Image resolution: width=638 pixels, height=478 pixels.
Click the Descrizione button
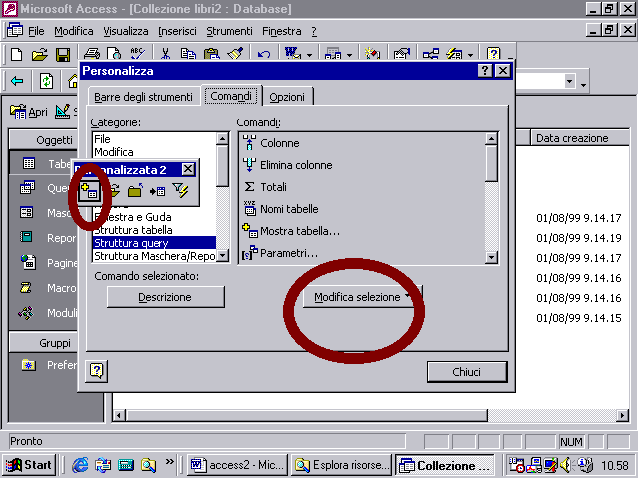[165, 297]
